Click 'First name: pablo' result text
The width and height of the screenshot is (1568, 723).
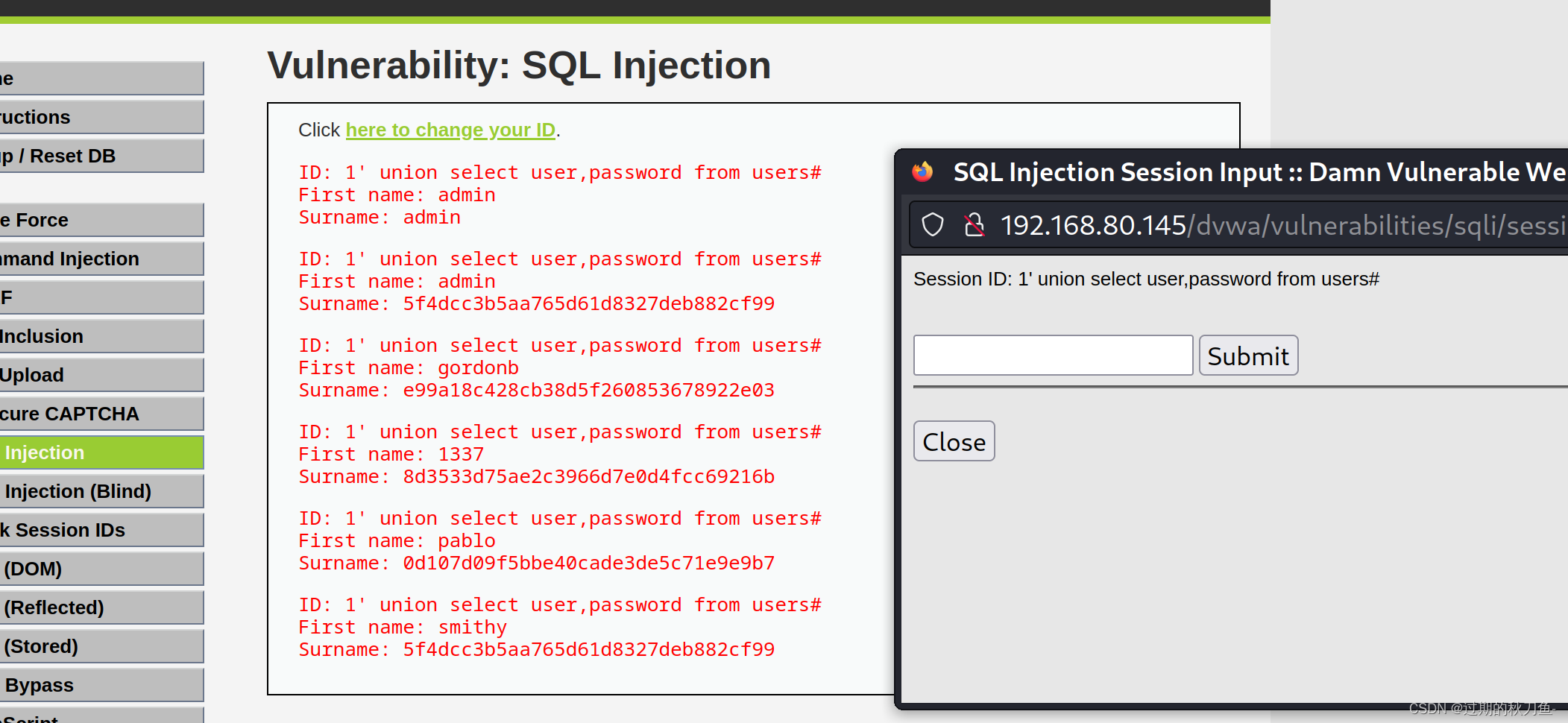397,541
